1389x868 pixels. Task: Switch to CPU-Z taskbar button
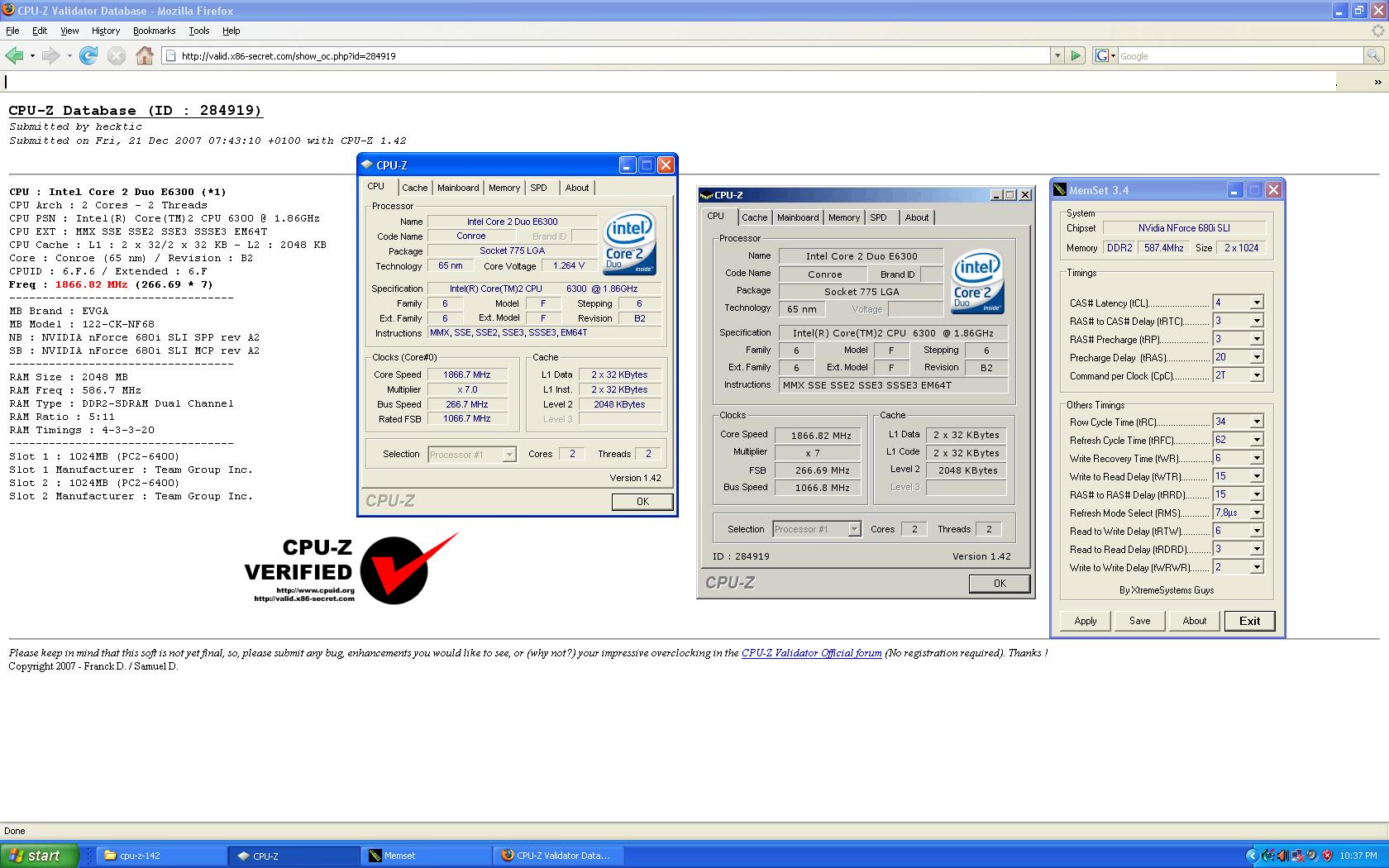point(295,856)
